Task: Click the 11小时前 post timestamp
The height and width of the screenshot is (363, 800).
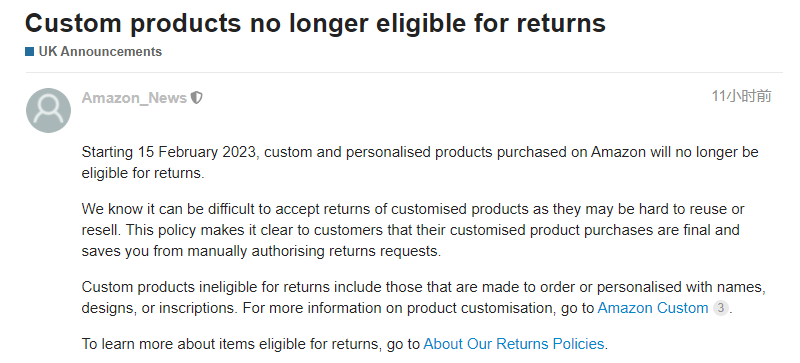Action: pos(741,96)
